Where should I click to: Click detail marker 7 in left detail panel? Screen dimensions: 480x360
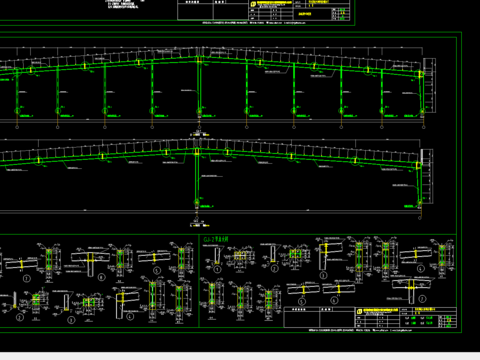pyautogui.click(x=27, y=278)
